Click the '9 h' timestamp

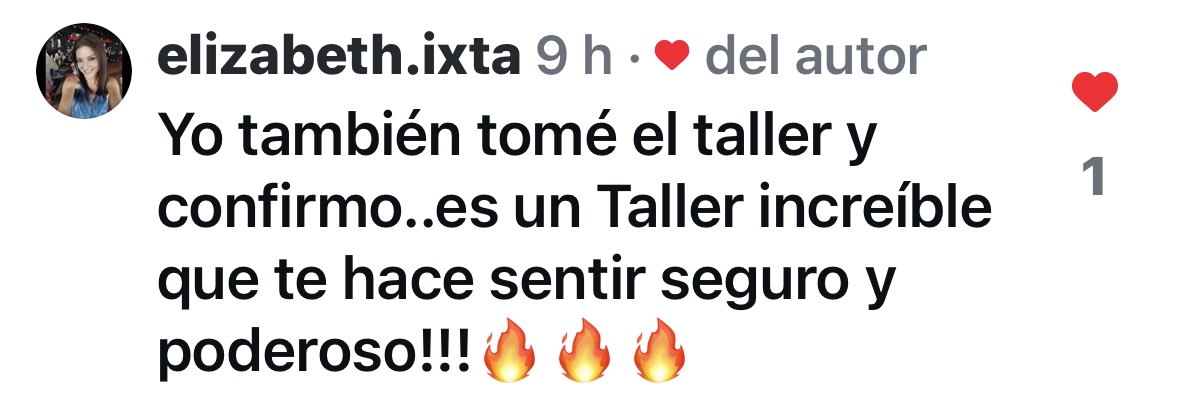click(x=574, y=56)
